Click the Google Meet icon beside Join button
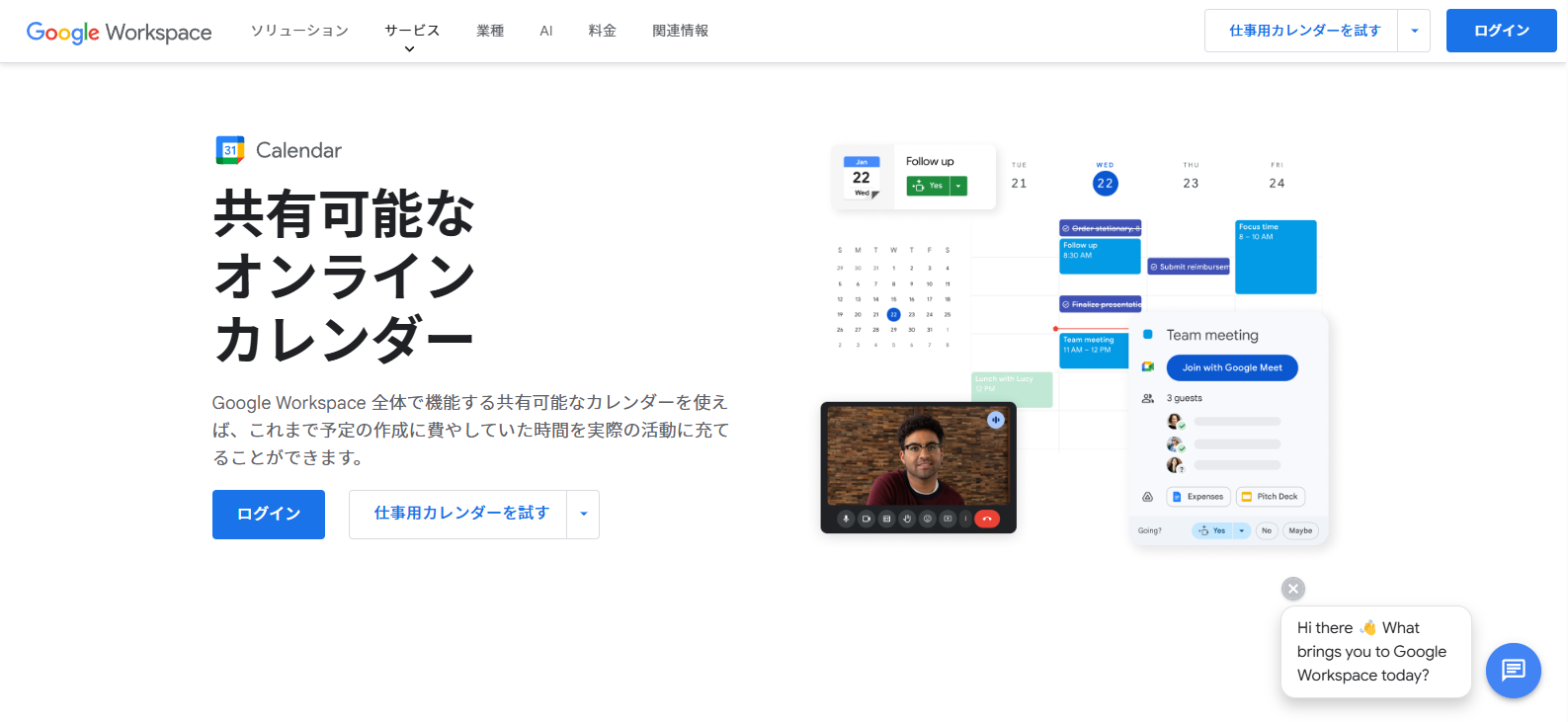Screen dimensions: 1568x722 pyautogui.click(x=1148, y=366)
